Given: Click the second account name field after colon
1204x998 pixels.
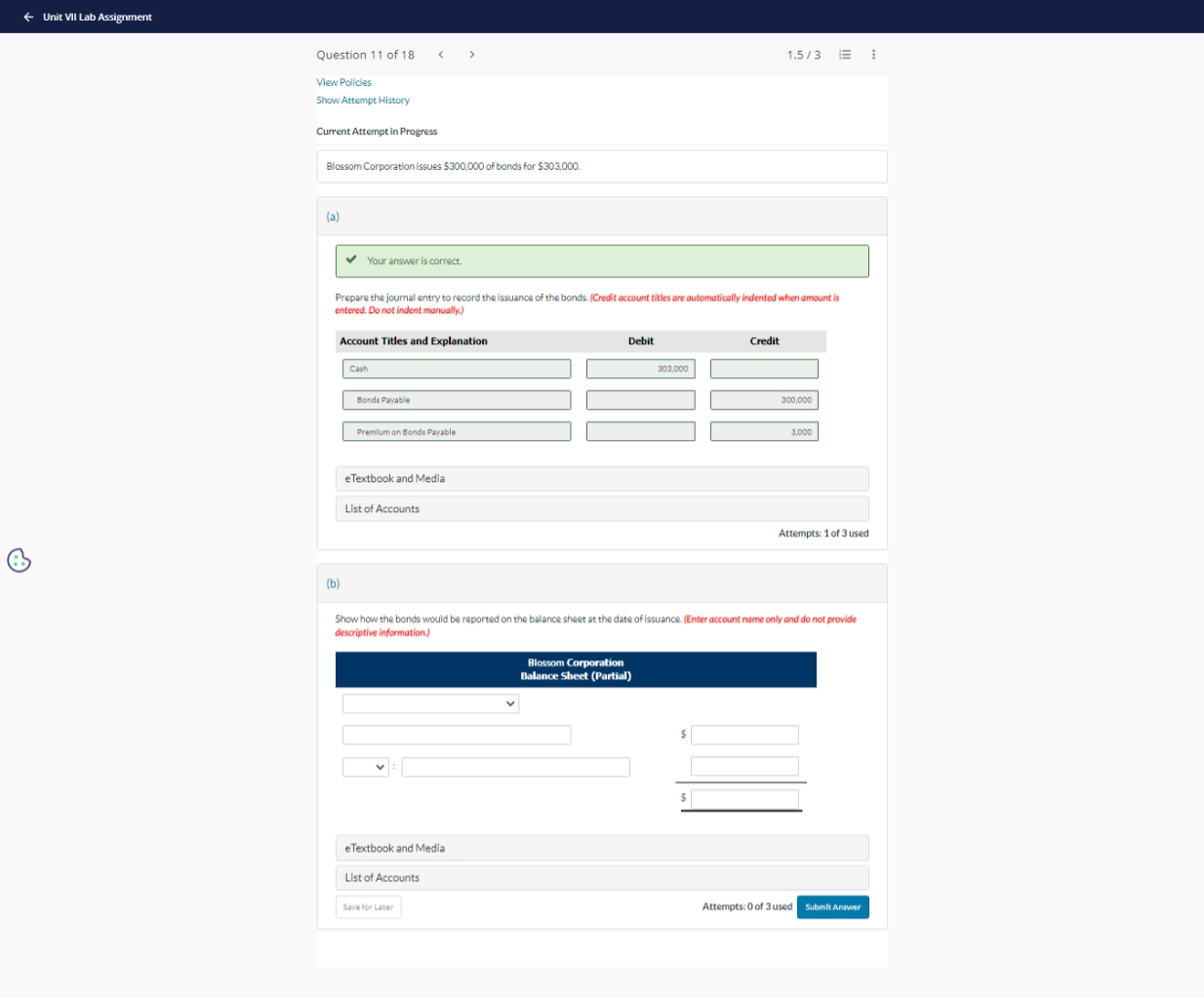Looking at the screenshot, I should coord(515,767).
